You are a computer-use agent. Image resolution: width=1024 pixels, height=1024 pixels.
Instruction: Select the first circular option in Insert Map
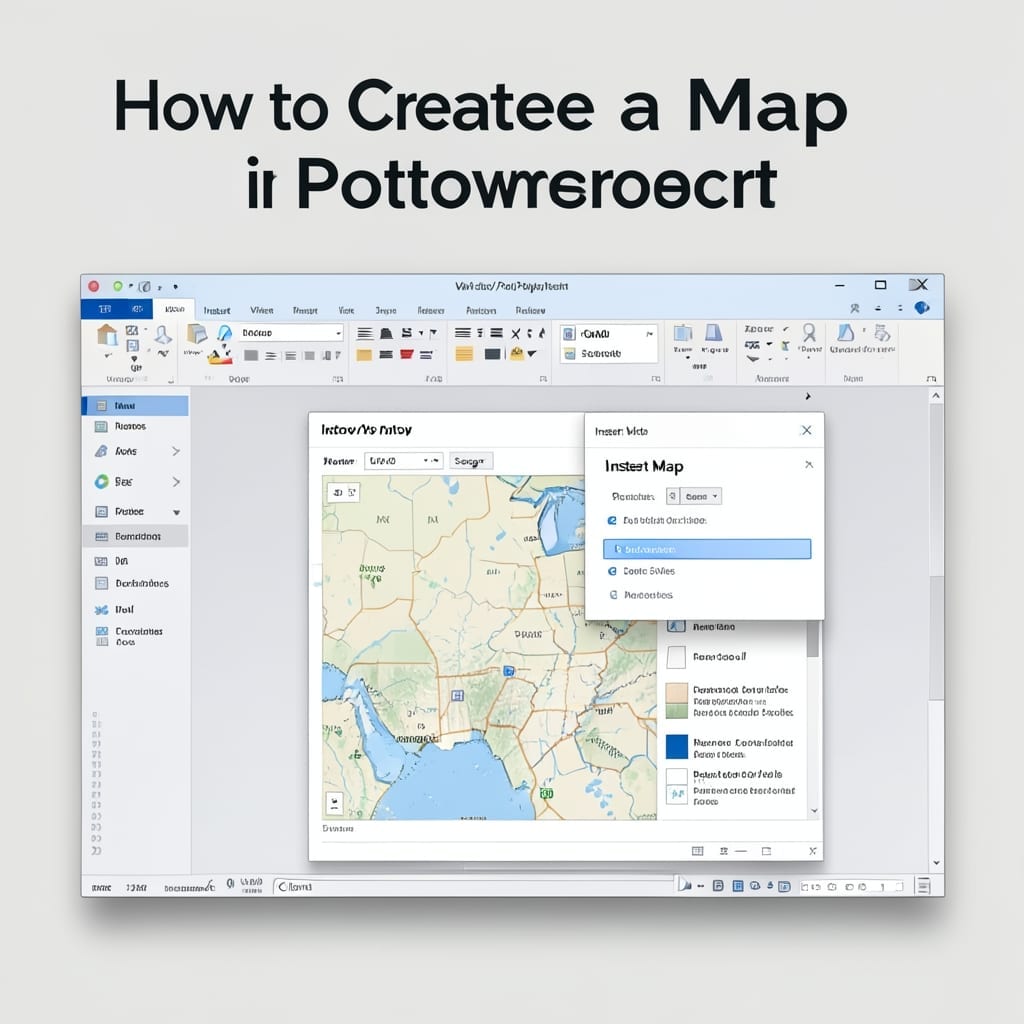[657, 520]
